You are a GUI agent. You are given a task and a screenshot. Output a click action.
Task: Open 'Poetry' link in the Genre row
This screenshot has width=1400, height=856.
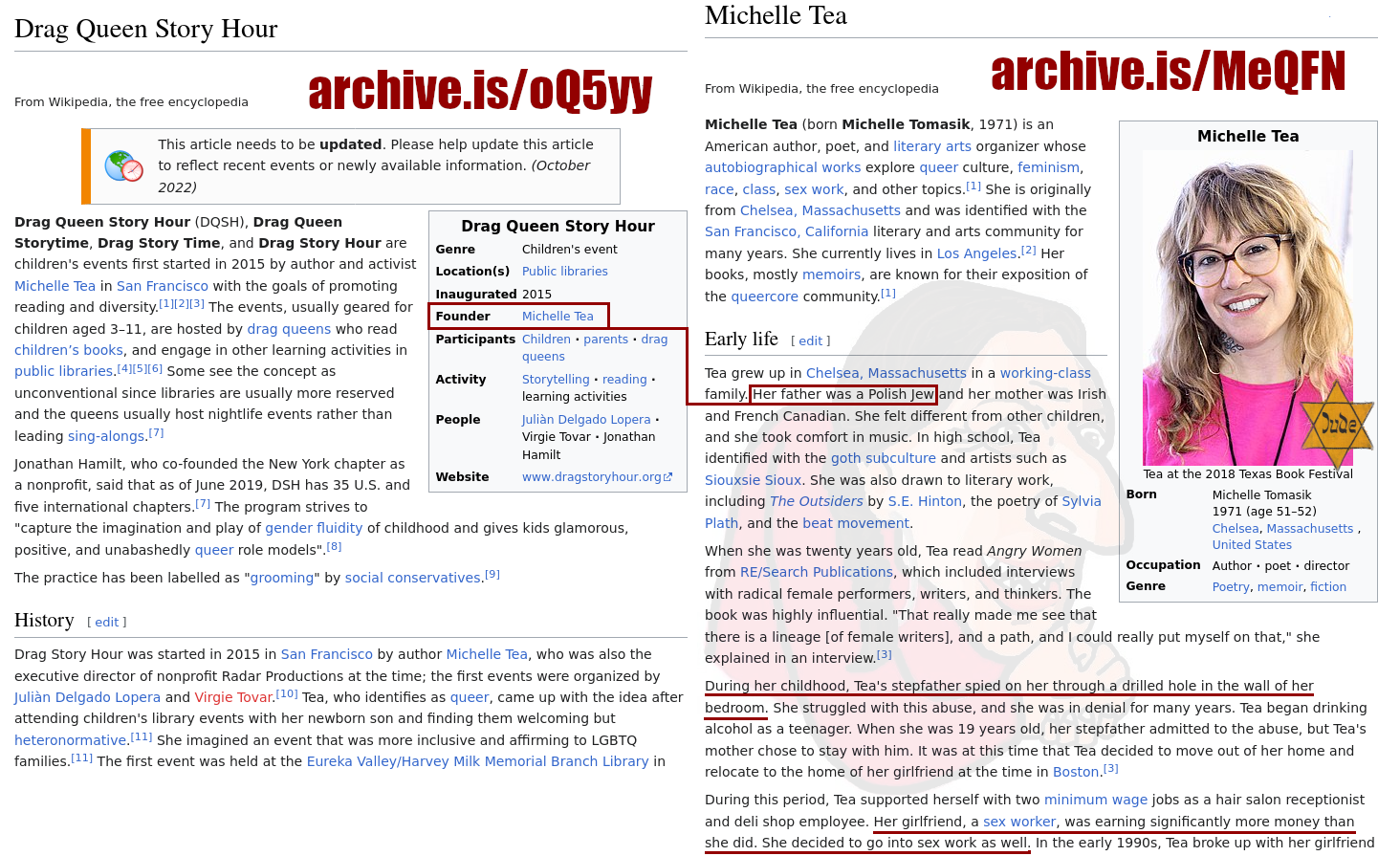point(1231,587)
